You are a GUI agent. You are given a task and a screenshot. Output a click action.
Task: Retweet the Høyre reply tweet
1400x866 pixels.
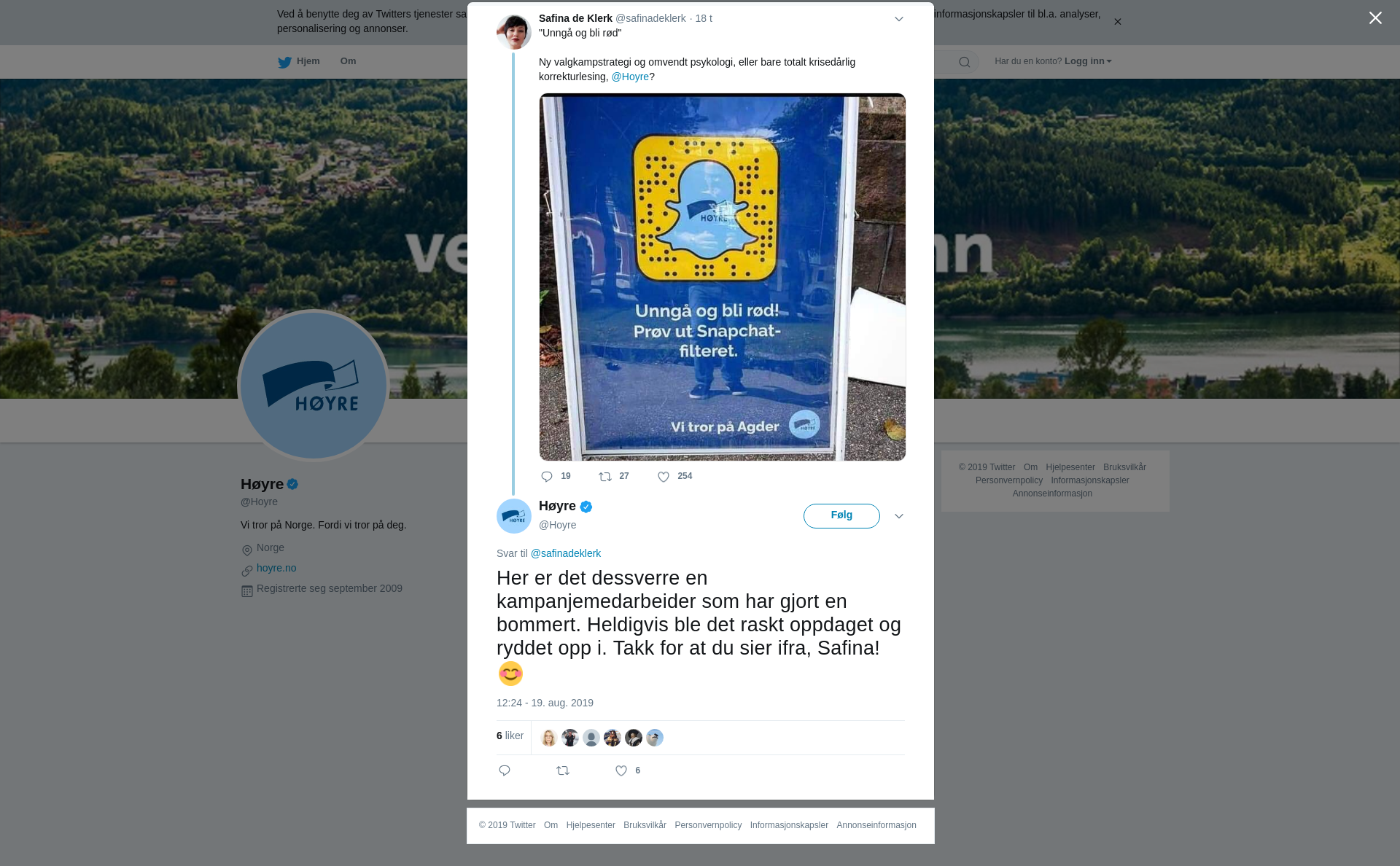[563, 771]
